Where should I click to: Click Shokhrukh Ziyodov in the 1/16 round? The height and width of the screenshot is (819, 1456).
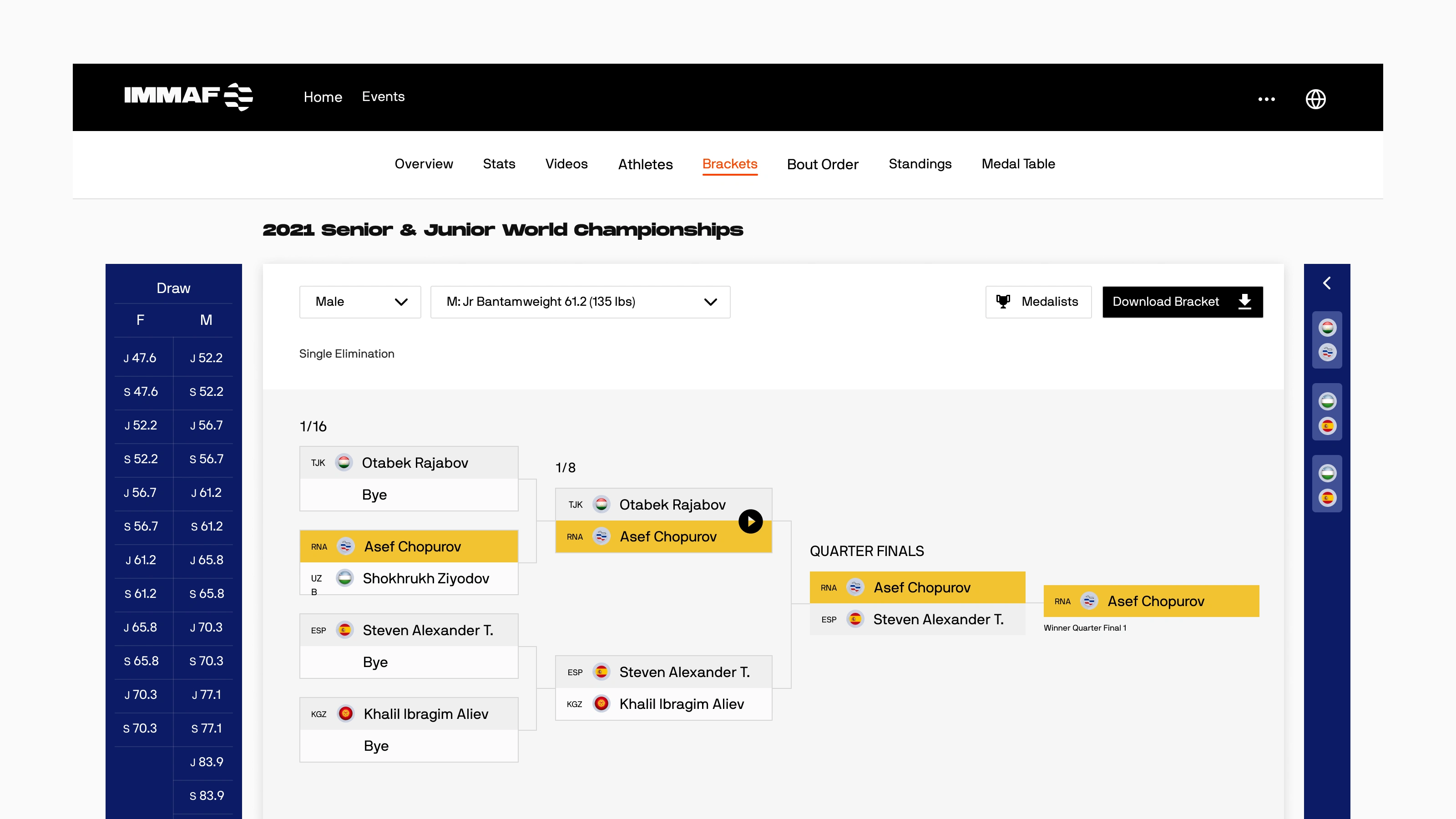pos(425,578)
